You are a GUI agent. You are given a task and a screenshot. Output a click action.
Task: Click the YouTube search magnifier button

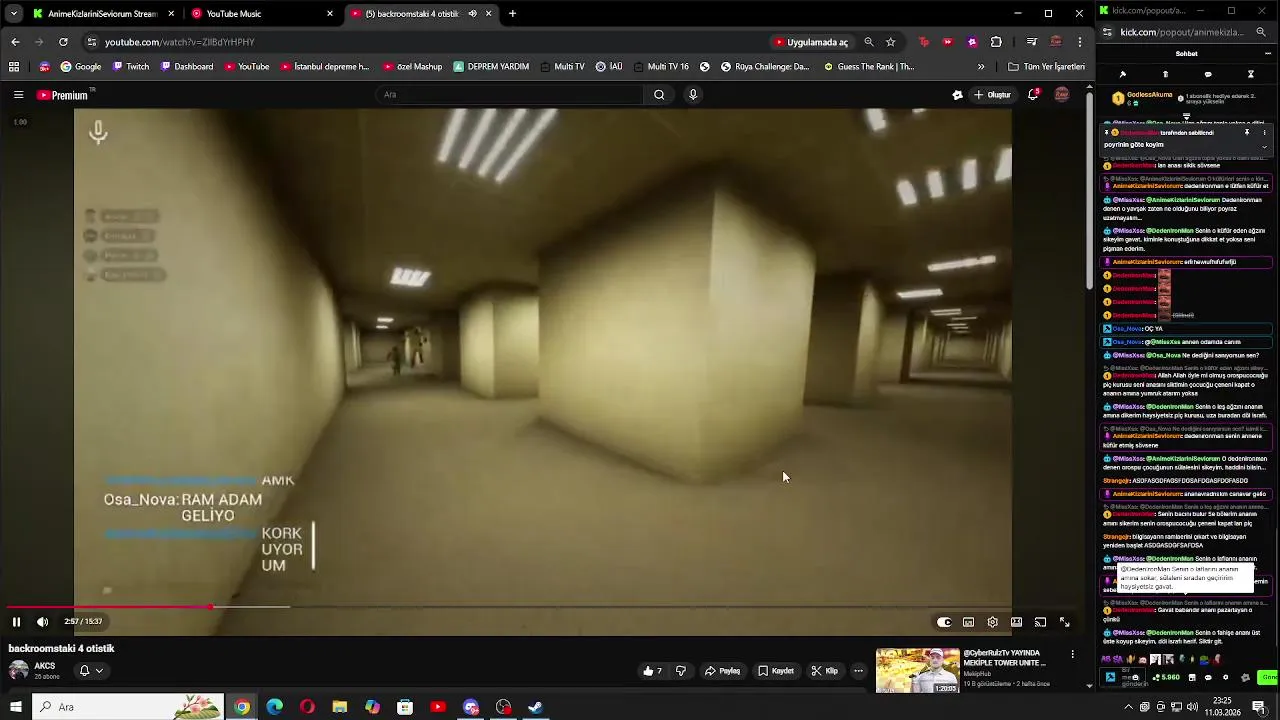(x=659, y=95)
